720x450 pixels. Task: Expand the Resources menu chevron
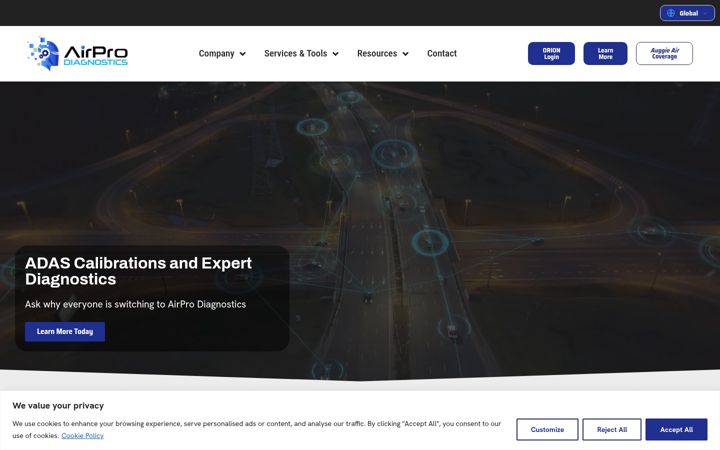pos(405,54)
